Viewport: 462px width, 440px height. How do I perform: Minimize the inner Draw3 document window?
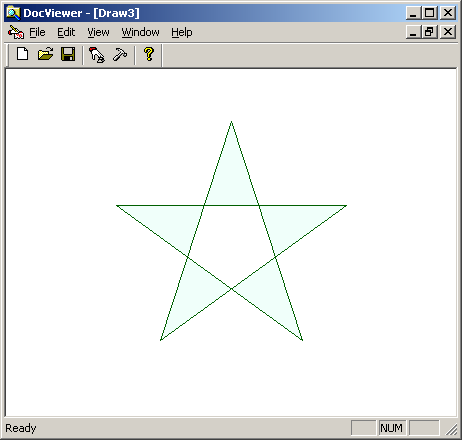pyautogui.click(x=413, y=32)
